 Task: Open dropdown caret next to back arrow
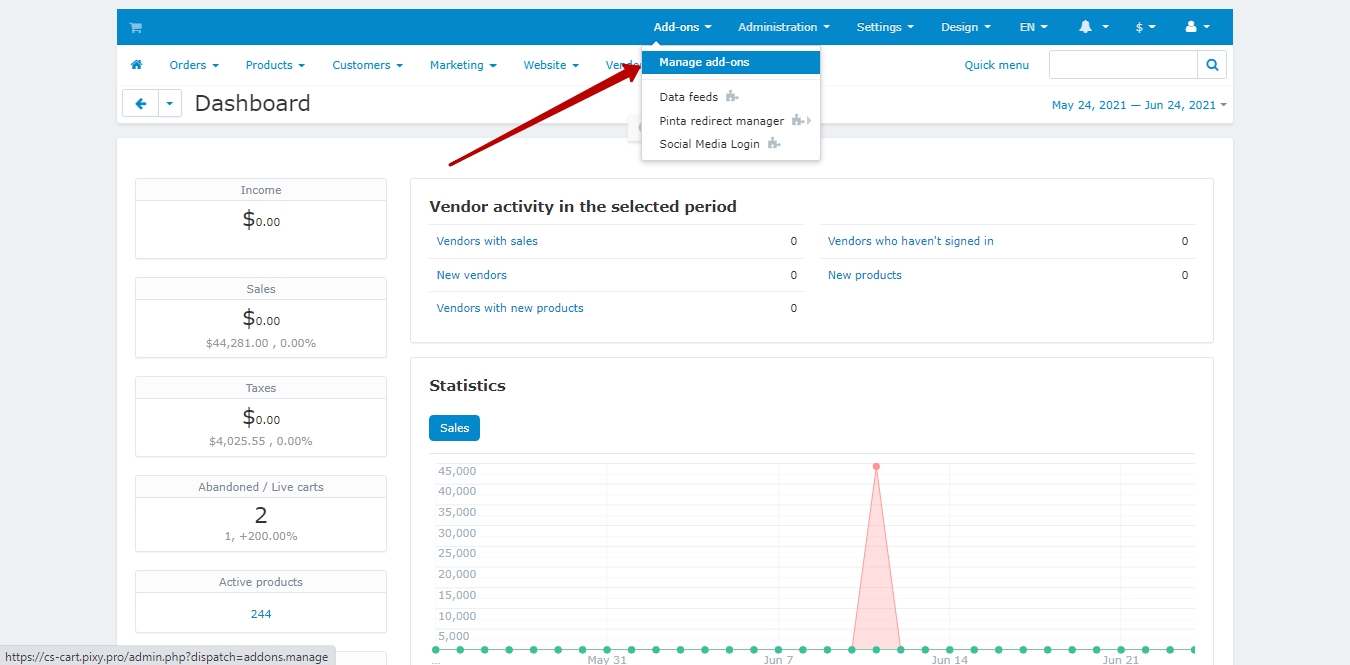point(170,103)
